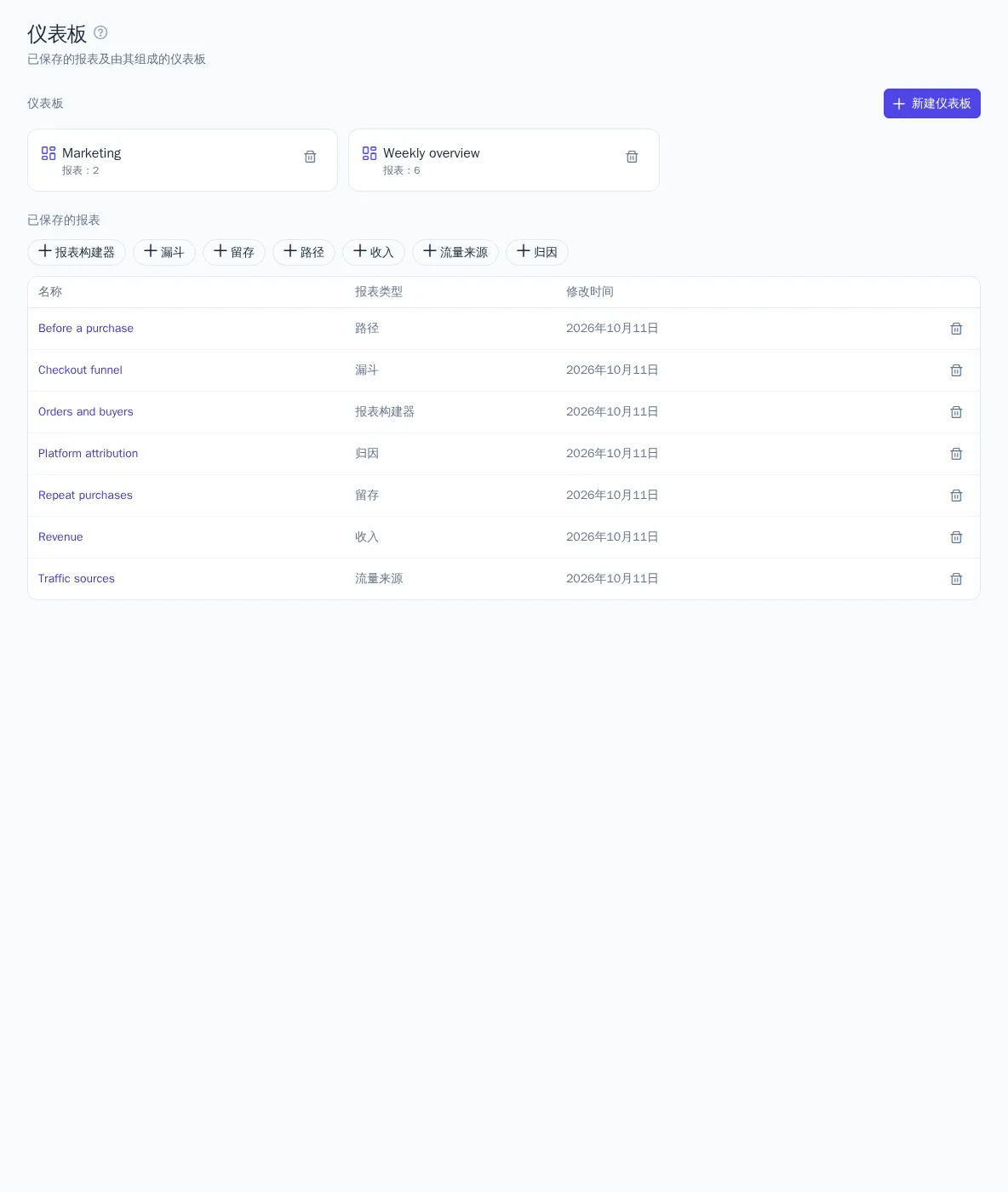The width and height of the screenshot is (1008, 1192).
Task: Delete the Marketing dashboard via trash icon
Action: pyautogui.click(x=310, y=157)
